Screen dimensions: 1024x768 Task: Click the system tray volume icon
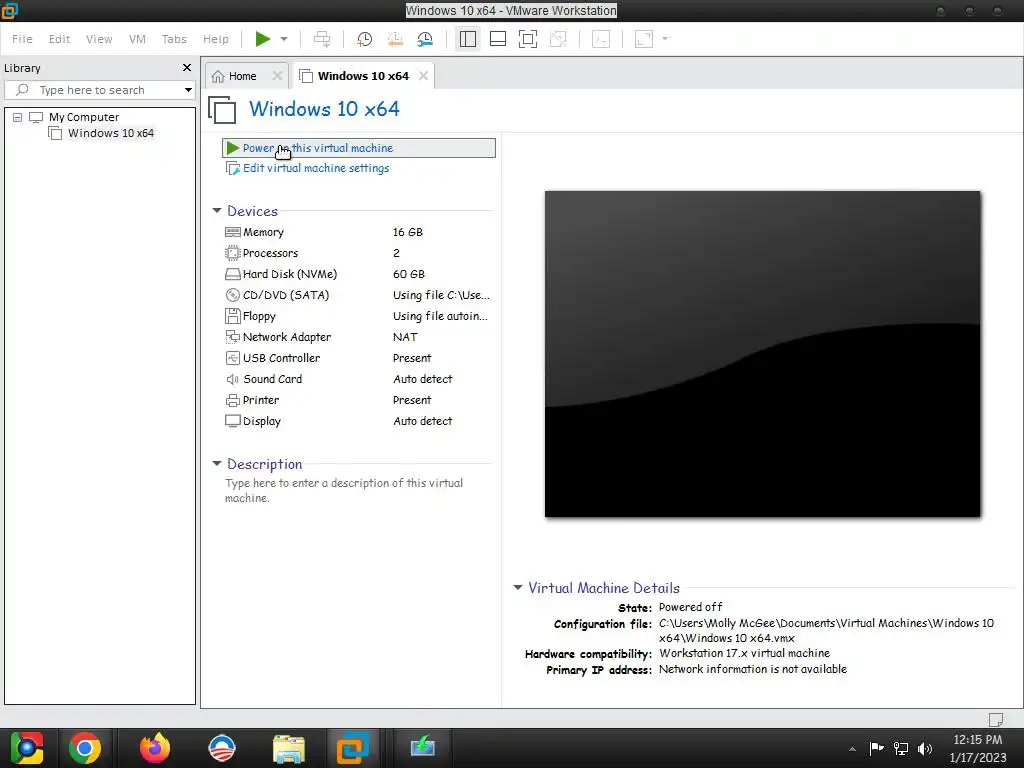925,748
